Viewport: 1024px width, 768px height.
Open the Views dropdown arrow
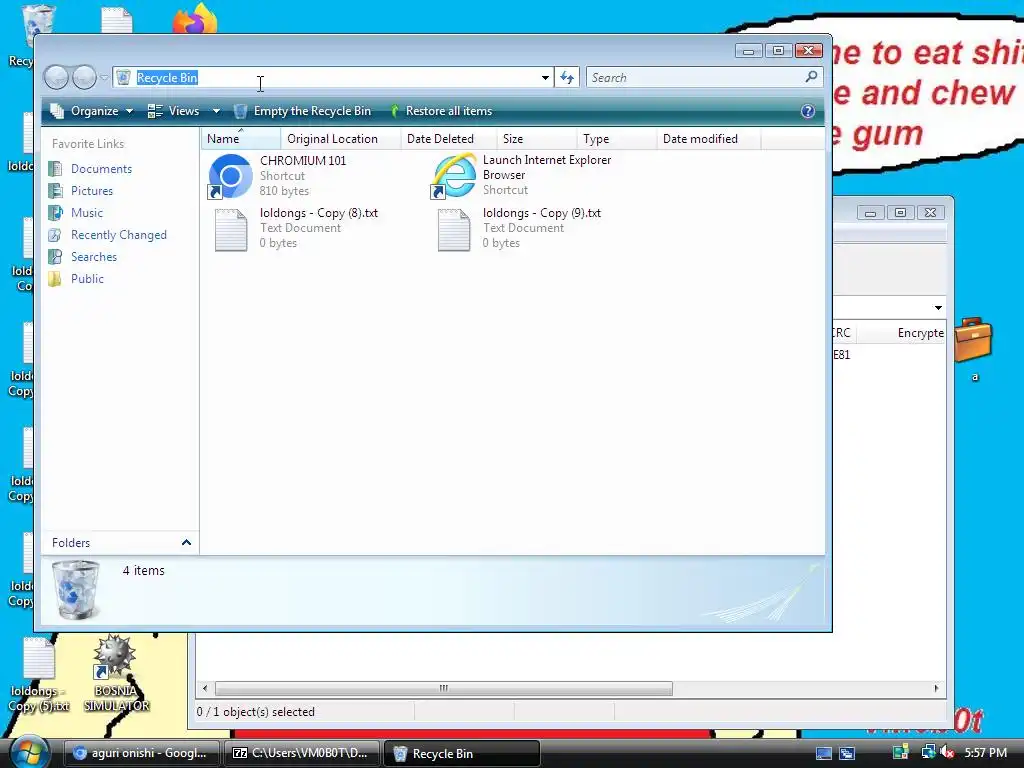pos(216,111)
